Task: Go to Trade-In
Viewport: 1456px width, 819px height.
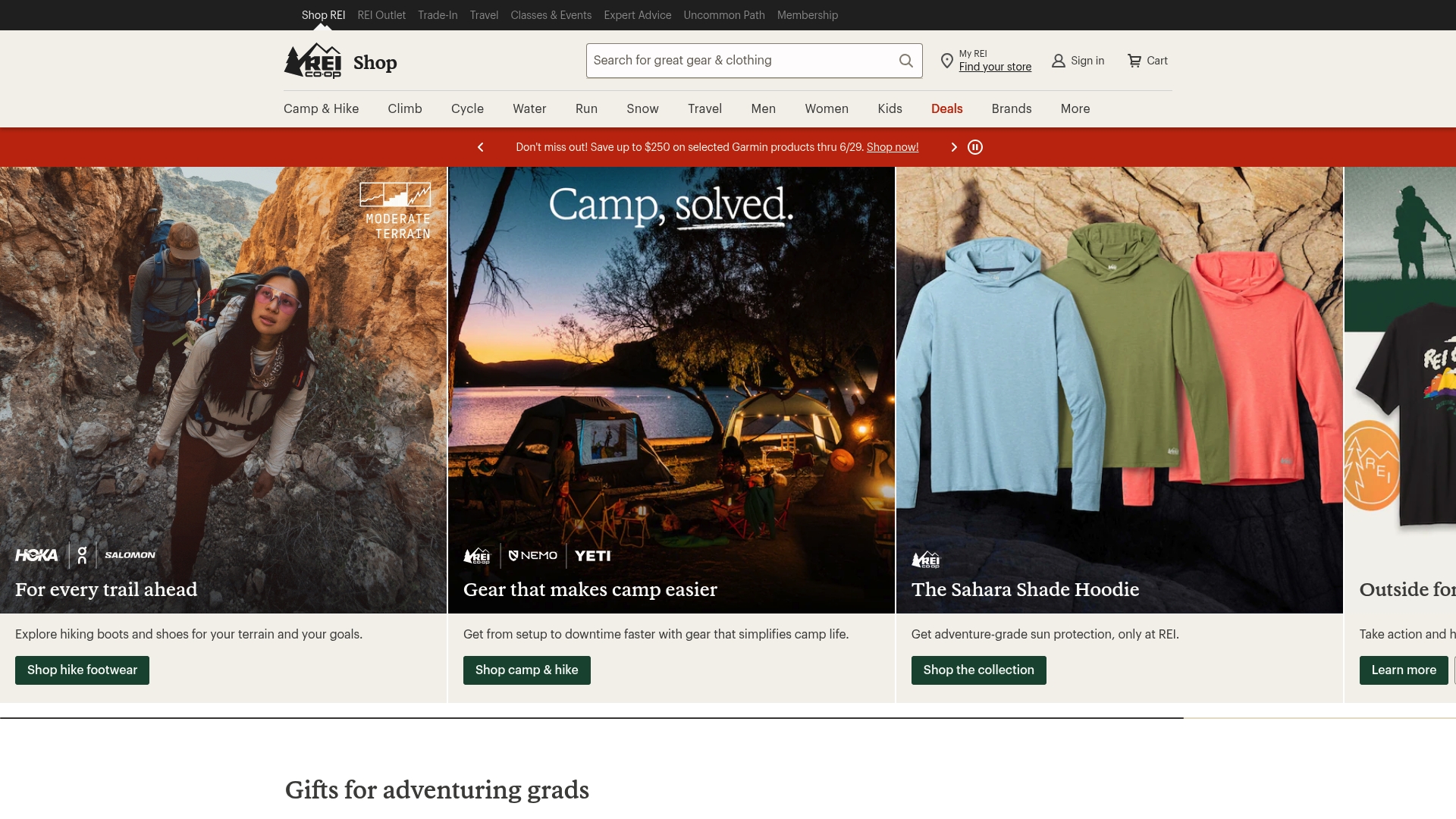Action: coord(438,15)
